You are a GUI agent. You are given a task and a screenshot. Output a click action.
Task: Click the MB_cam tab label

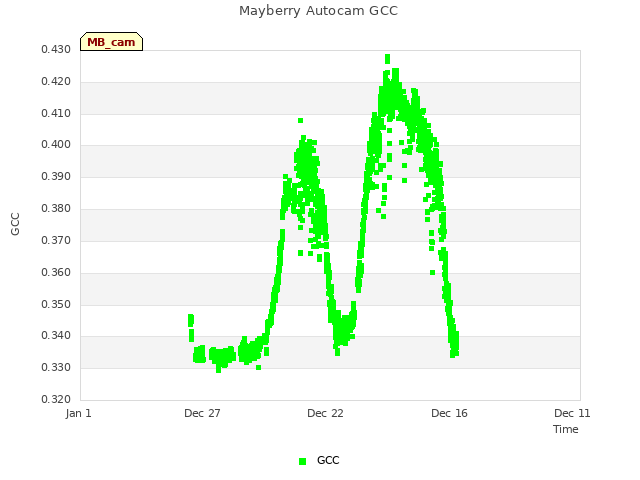(x=111, y=42)
